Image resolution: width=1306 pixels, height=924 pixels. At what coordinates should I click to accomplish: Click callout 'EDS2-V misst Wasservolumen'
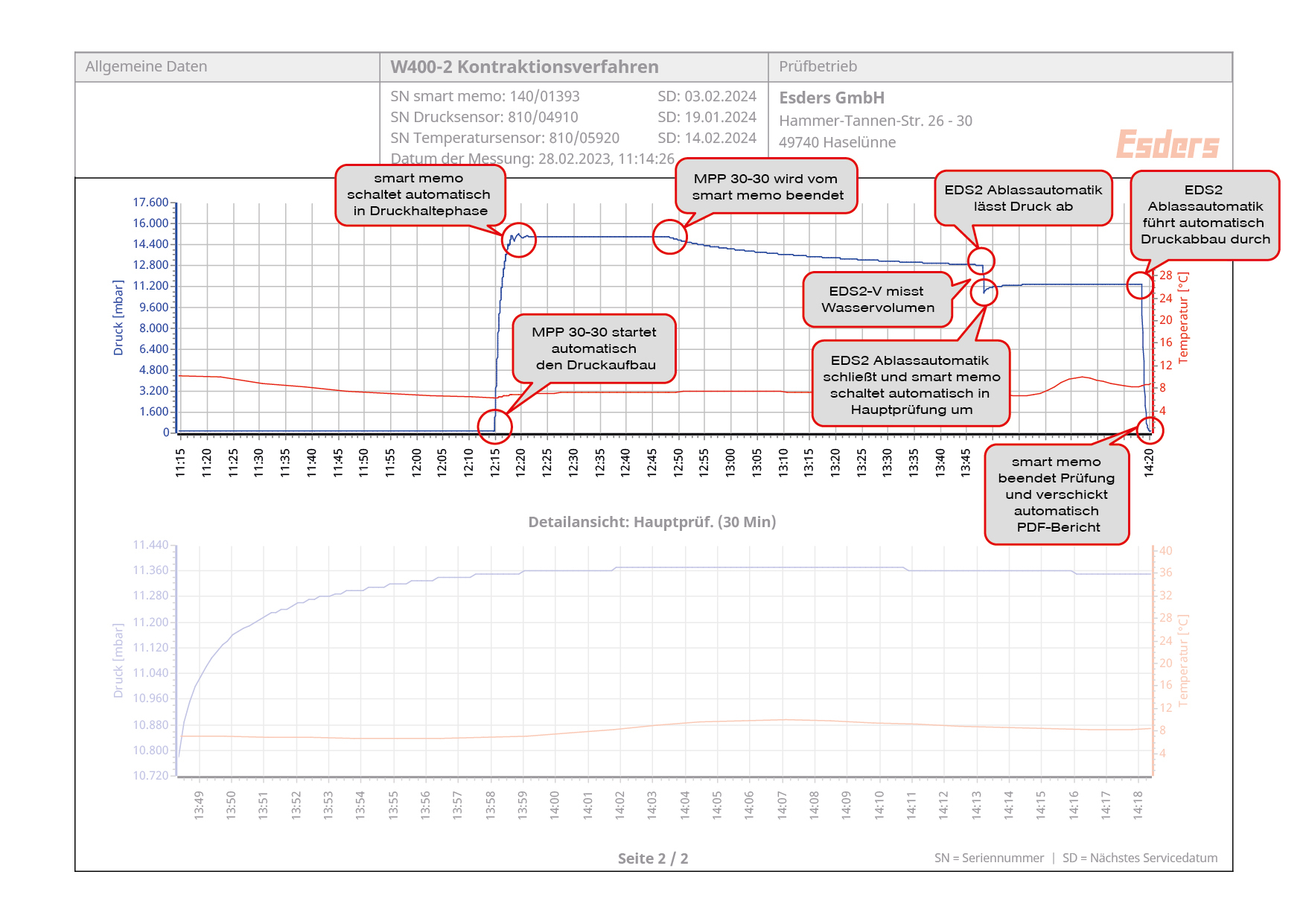click(878, 299)
